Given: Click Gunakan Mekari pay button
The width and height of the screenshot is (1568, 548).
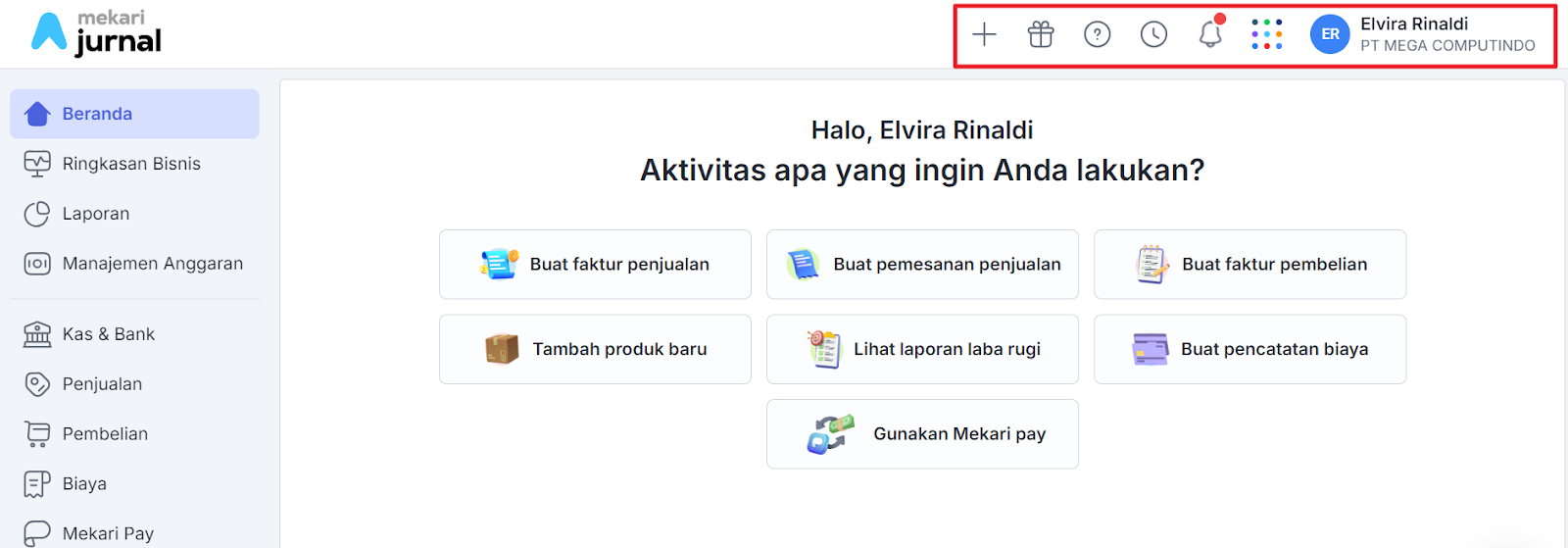Looking at the screenshot, I should click(x=922, y=434).
